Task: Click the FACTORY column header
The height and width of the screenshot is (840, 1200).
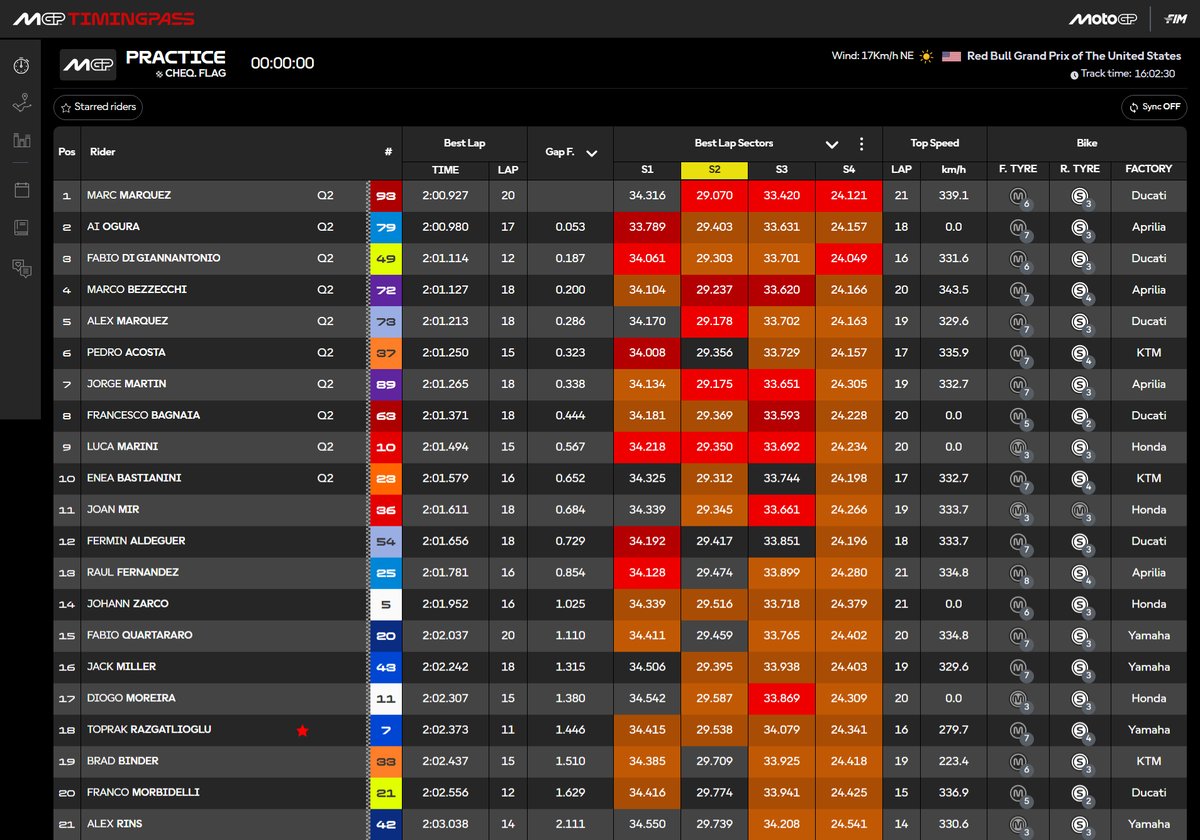Action: (1148, 170)
